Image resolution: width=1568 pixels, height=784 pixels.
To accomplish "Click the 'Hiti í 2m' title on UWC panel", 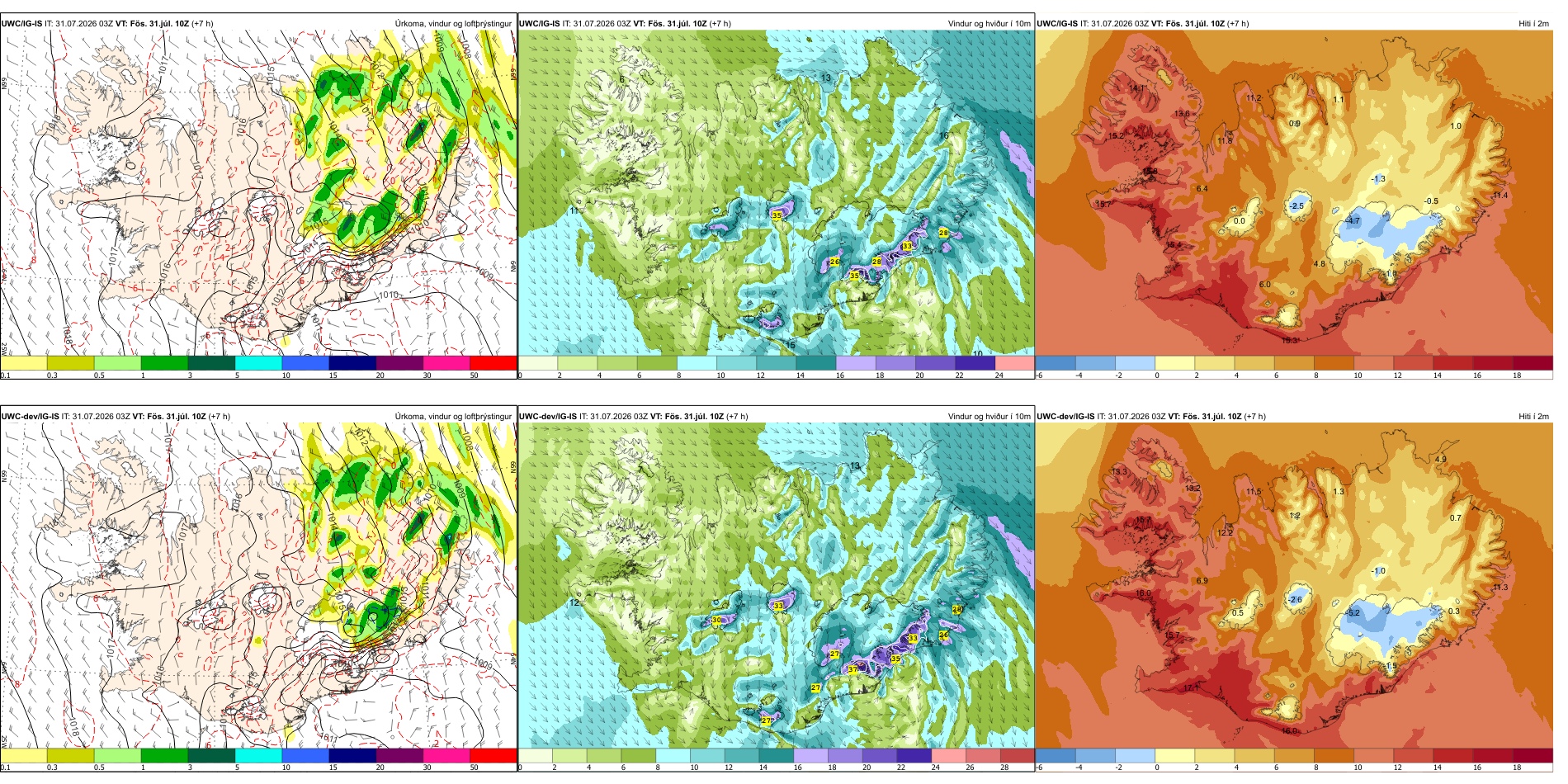I will [1533, 24].
